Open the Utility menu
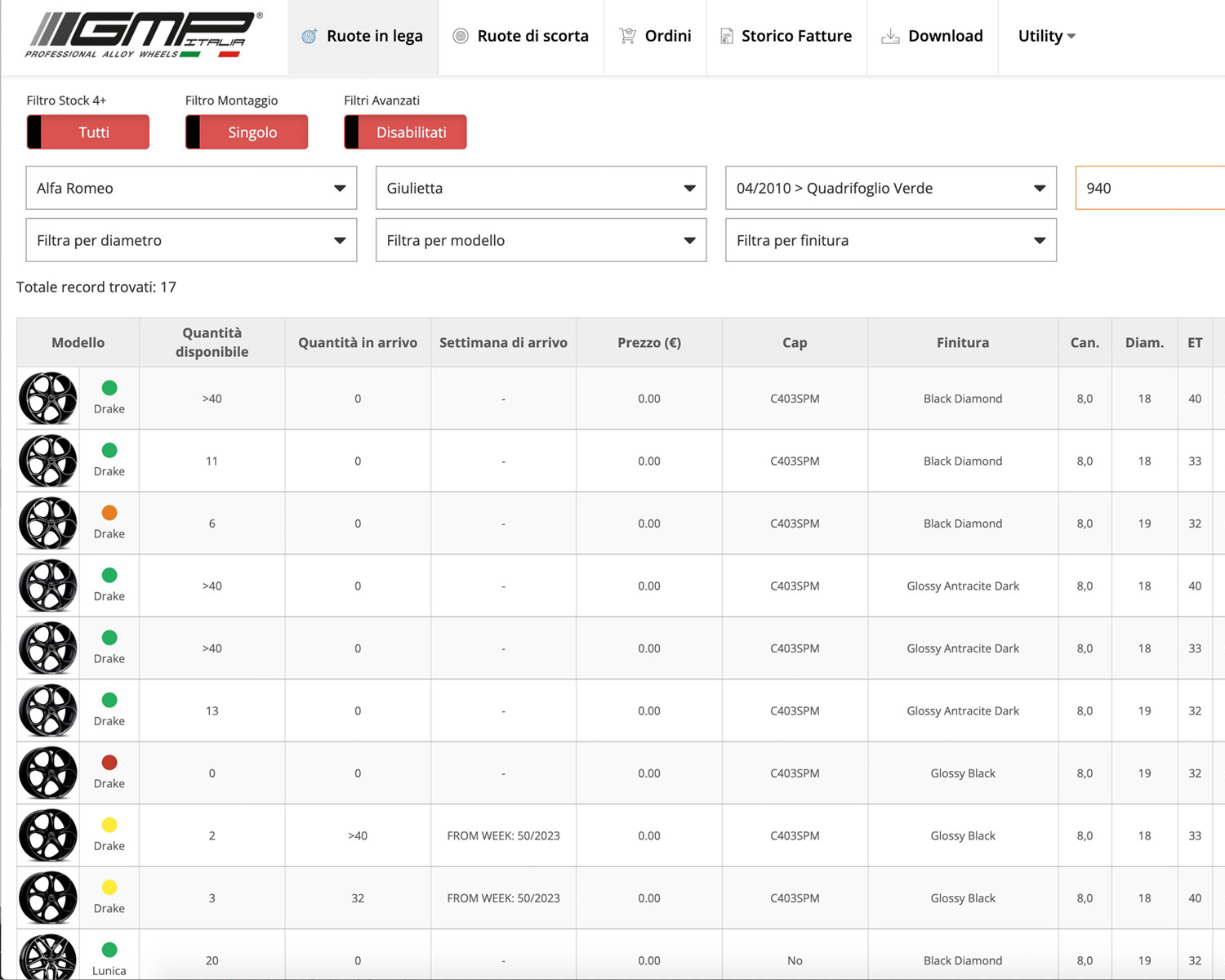Image resolution: width=1225 pixels, height=980 pixels. tap(1046, 36)
